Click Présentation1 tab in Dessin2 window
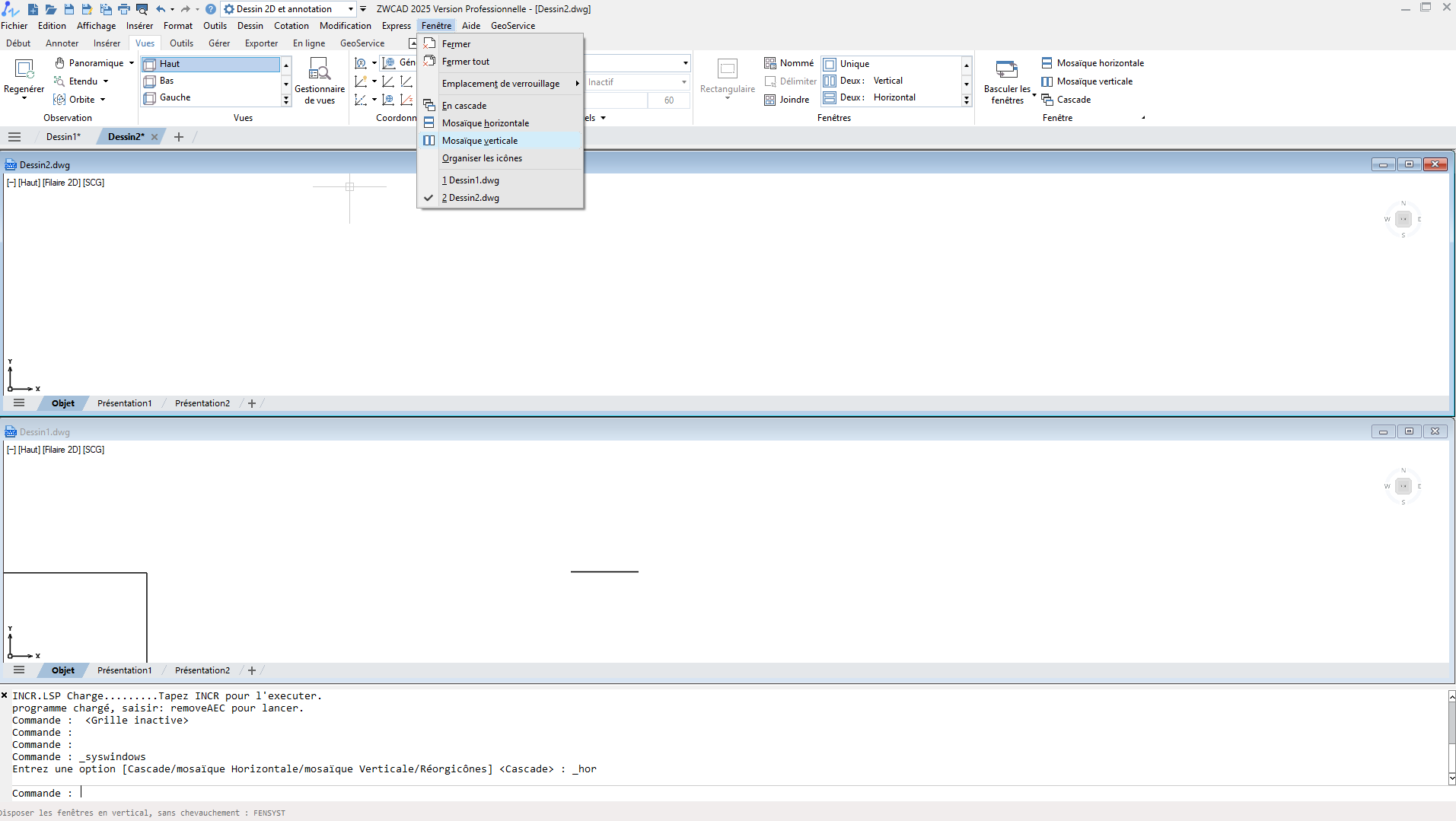This screenshot has height=821, width=1456. 124,403
